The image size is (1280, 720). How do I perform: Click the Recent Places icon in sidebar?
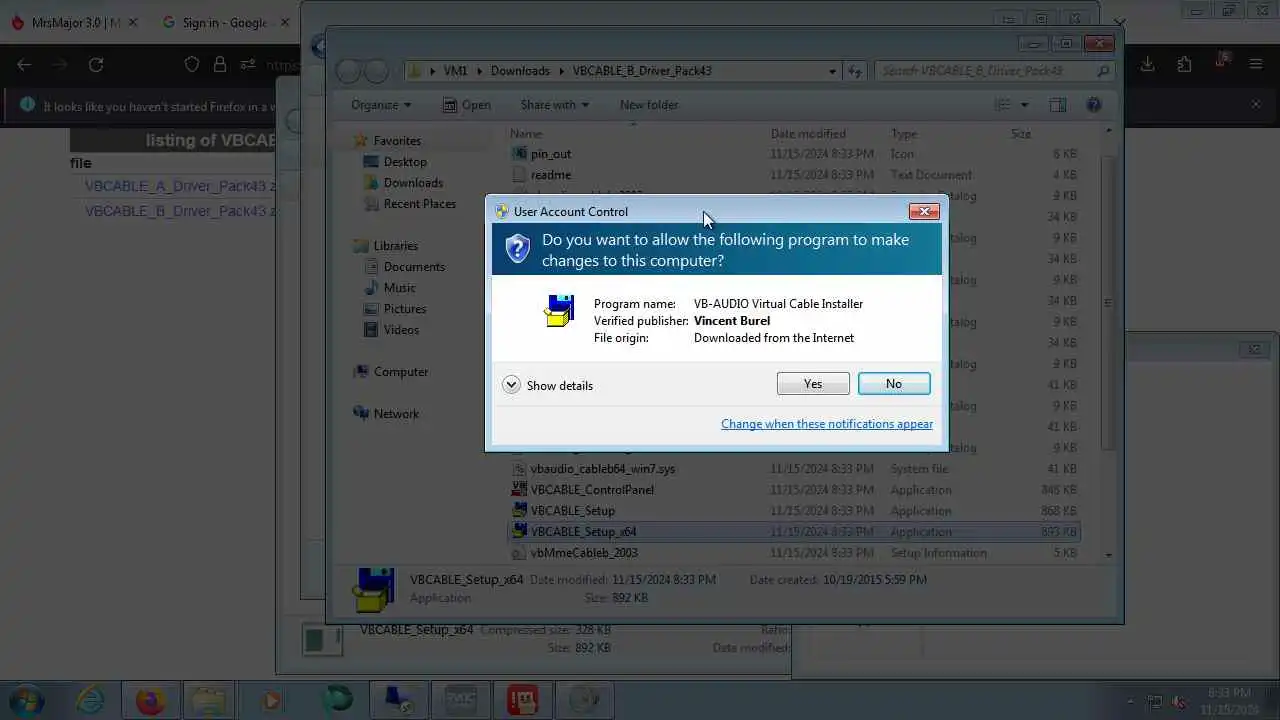point(371,204)
